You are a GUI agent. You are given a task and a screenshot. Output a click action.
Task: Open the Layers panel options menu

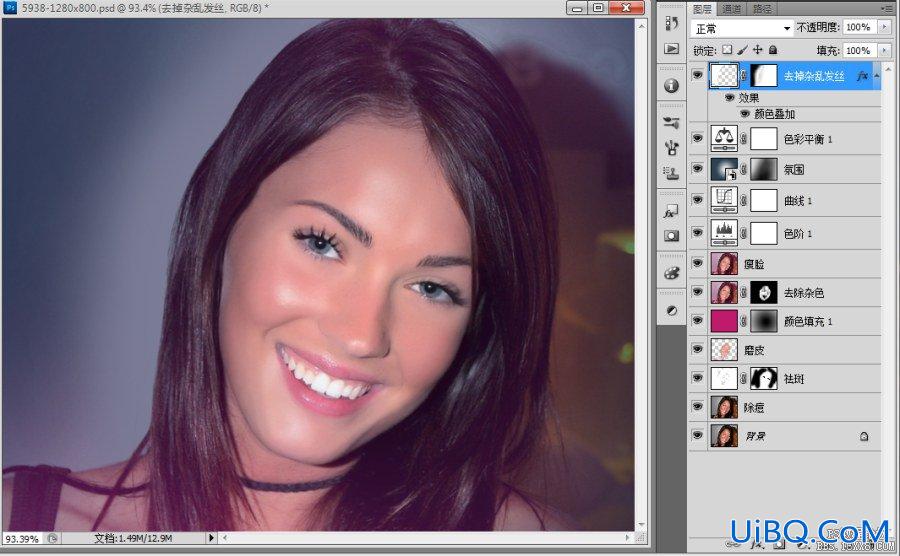tap(886, 9)
